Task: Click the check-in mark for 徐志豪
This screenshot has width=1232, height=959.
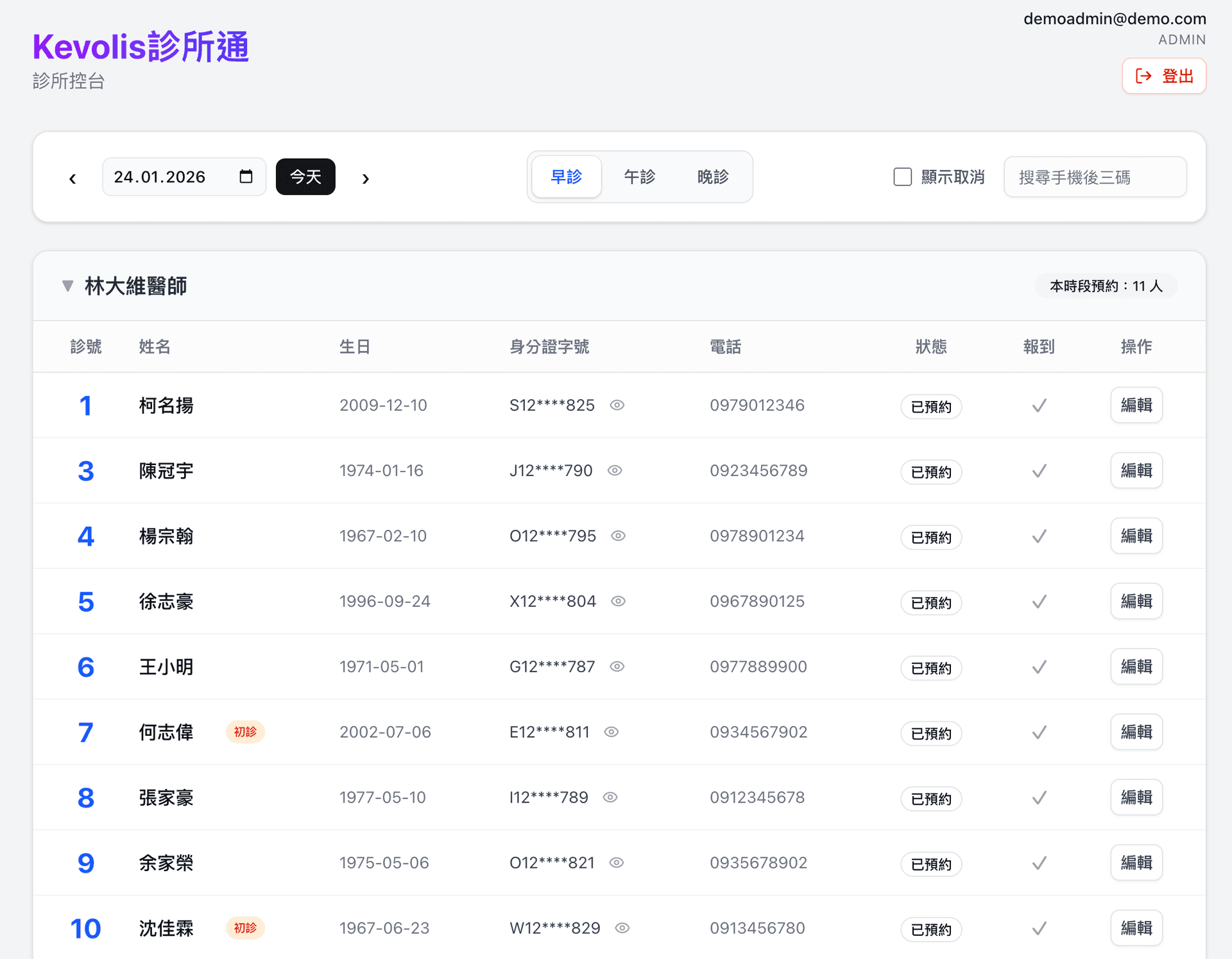Action: click(1039, 602)
